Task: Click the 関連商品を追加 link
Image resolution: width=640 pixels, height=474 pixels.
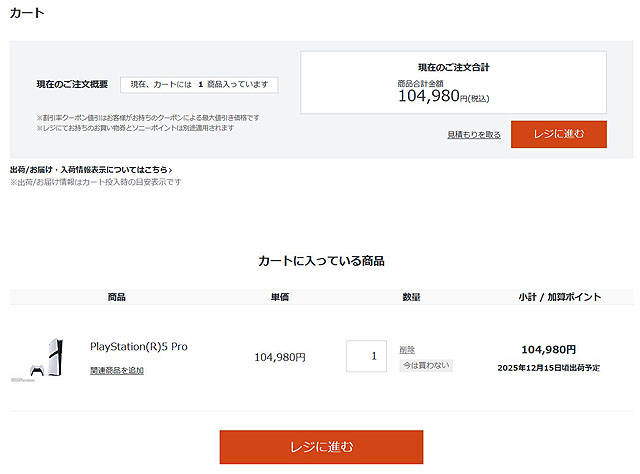Action: point(117,370)
